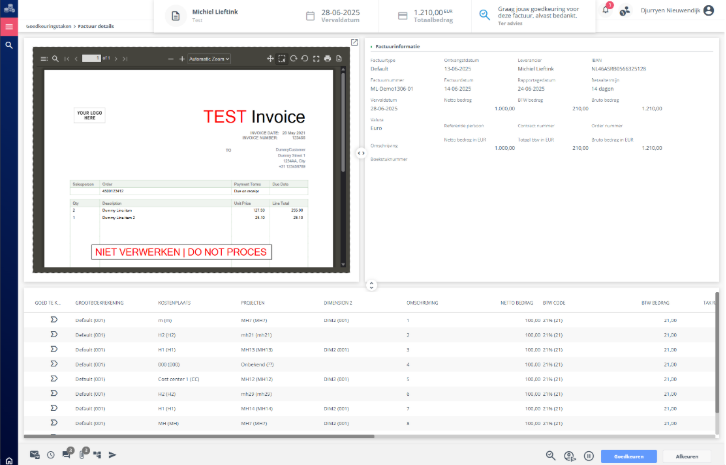Click the approve icon on the H2 mh21 row
The image size is (726, 465).
[x=54, y=334]
